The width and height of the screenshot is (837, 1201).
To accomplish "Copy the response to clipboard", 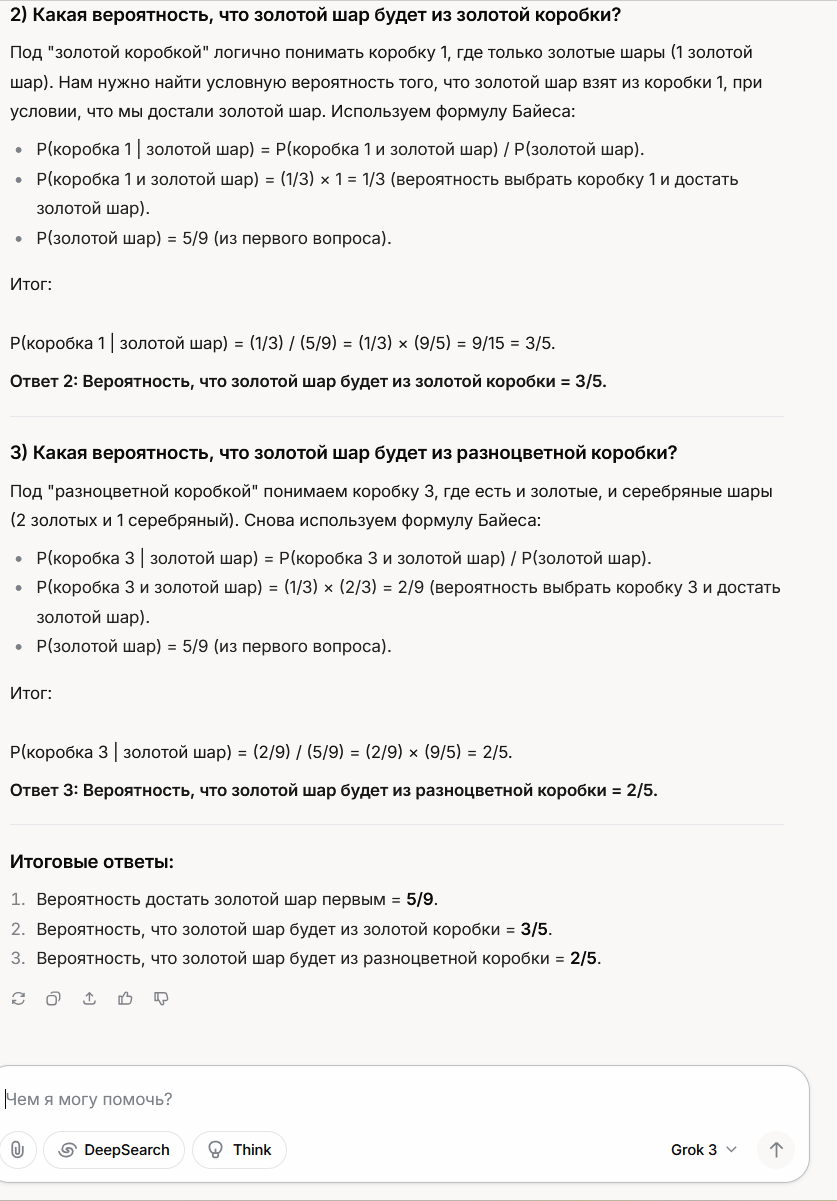I will click(54, 998).
